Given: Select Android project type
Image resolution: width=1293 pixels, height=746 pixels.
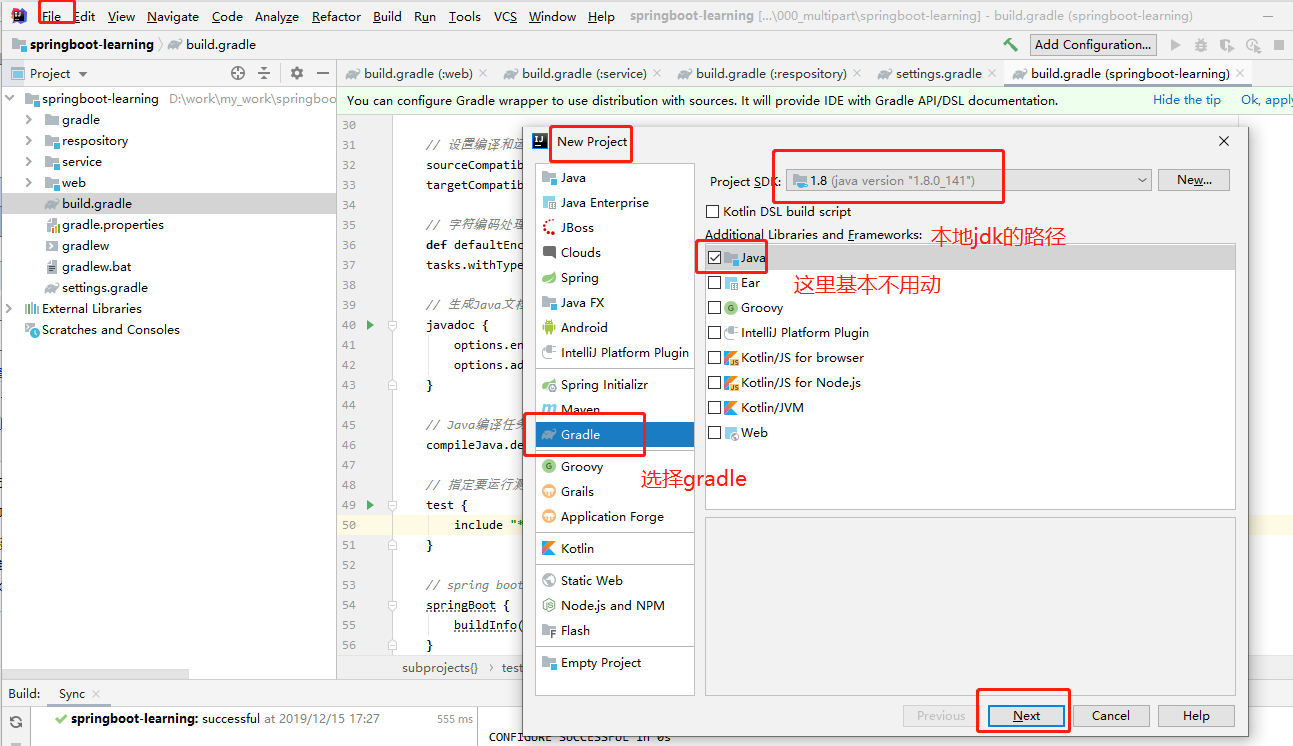Looking at the screenshot, I should coord(615,327).
